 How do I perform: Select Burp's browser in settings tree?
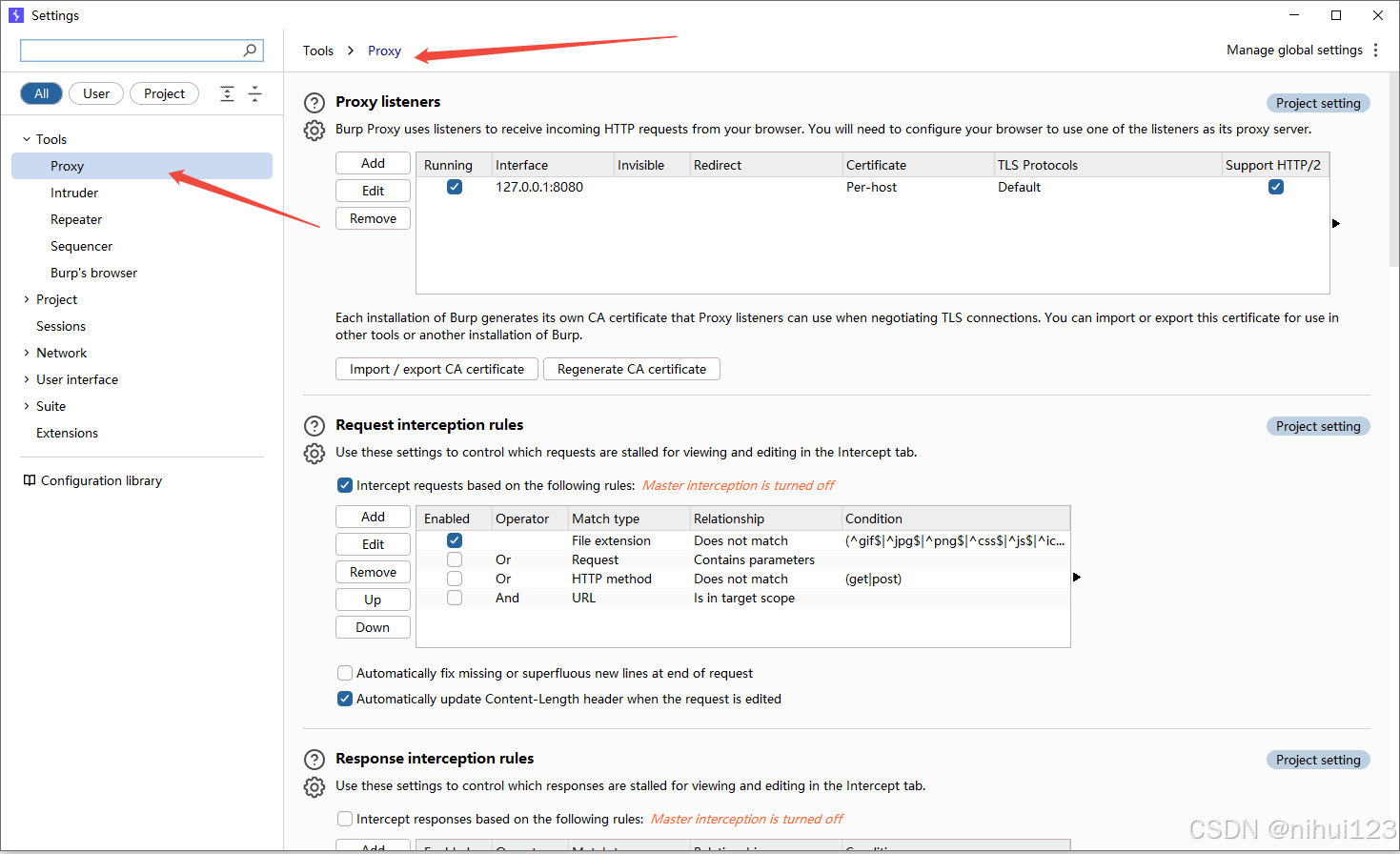(x=93, y=273)
